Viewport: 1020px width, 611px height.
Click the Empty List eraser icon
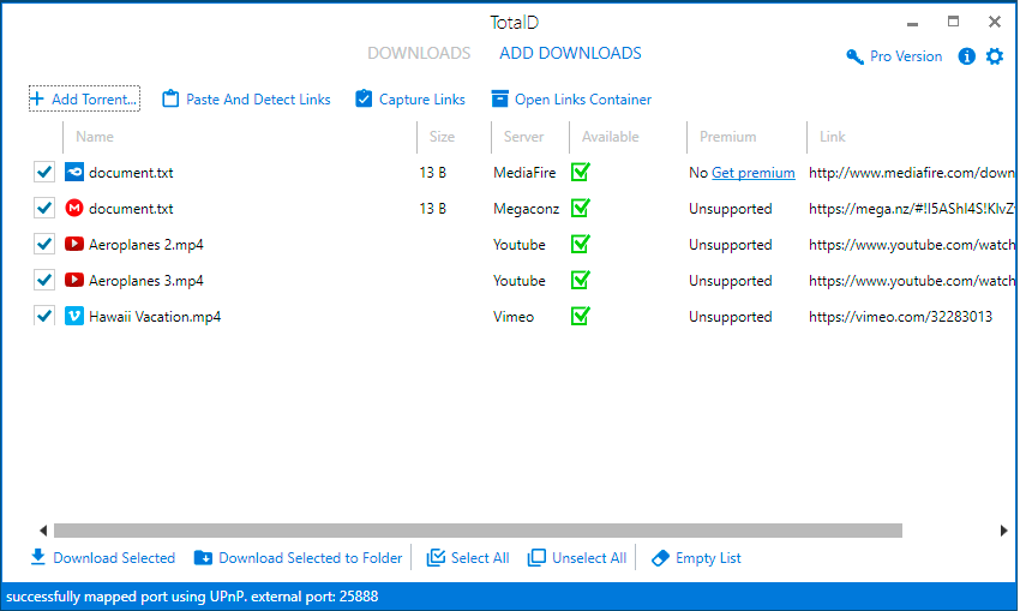(660, 558)
